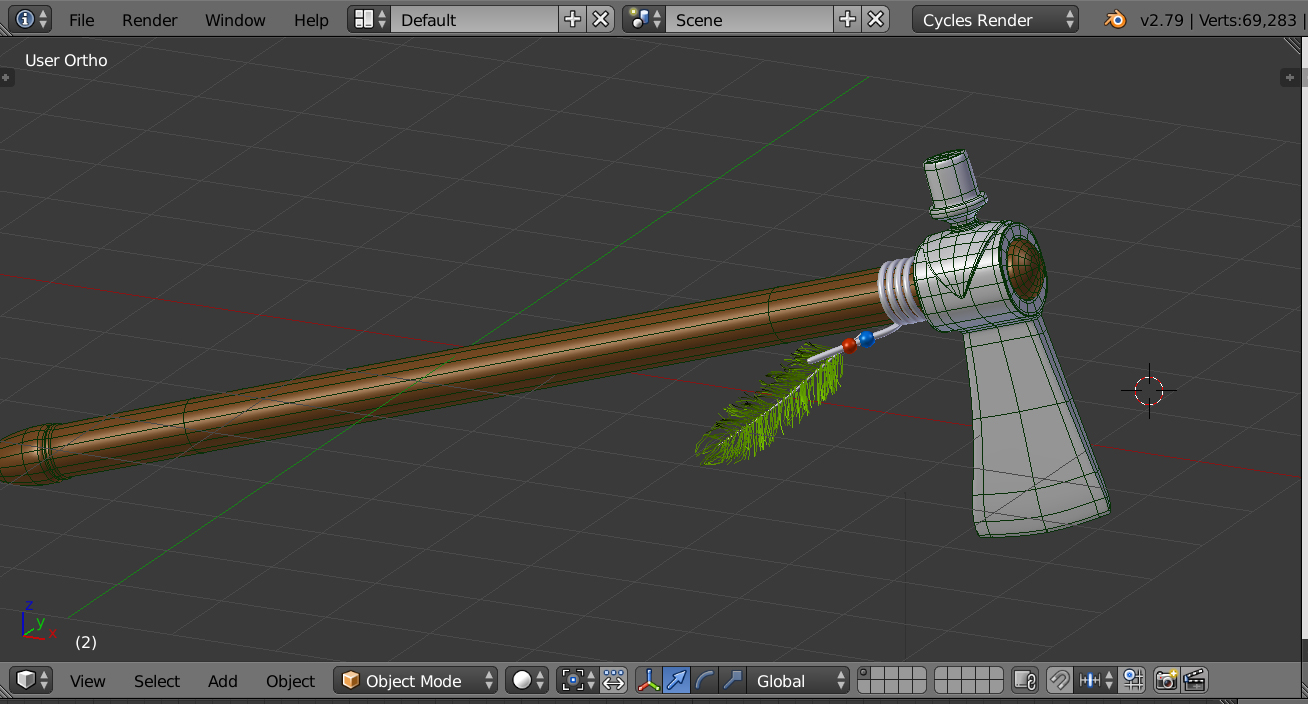Open the Global transform orientation dropdown
Viewport: 1308px width, 704px height.
(798, 680)
